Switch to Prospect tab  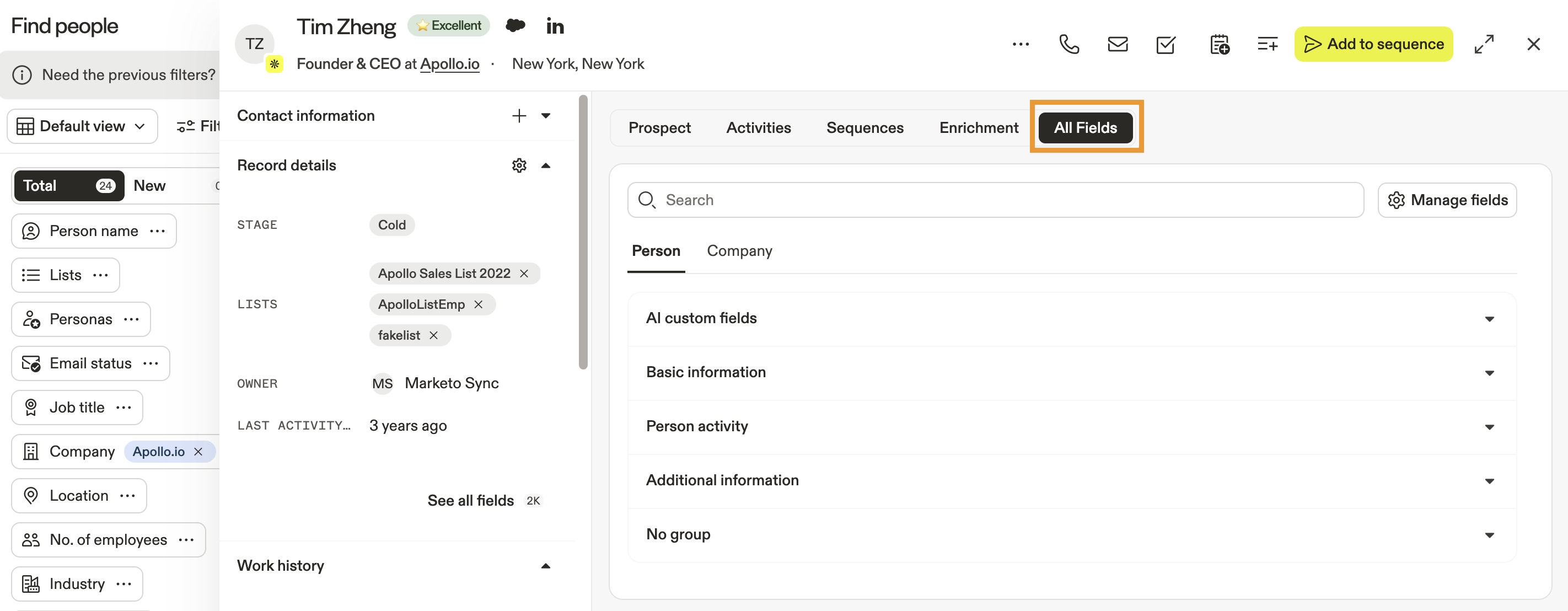click(659, 128)
